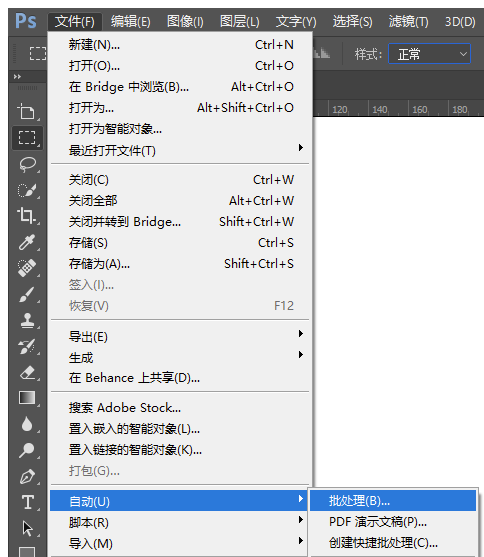Select the Lasso tool
This screenshot has height=557, width=484.
pyautogui.click(x=27, y=164)
